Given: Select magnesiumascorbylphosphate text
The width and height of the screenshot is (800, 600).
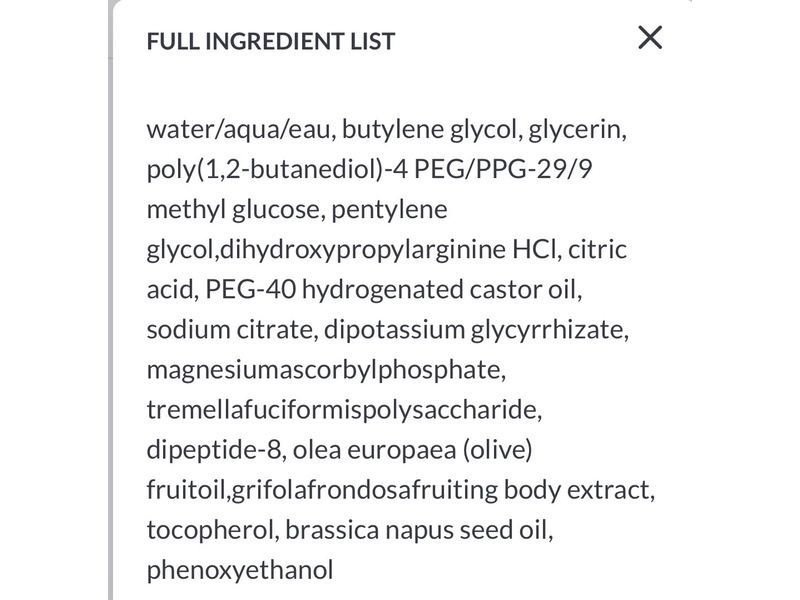Looking at the screenshot, I should [325, 370].
